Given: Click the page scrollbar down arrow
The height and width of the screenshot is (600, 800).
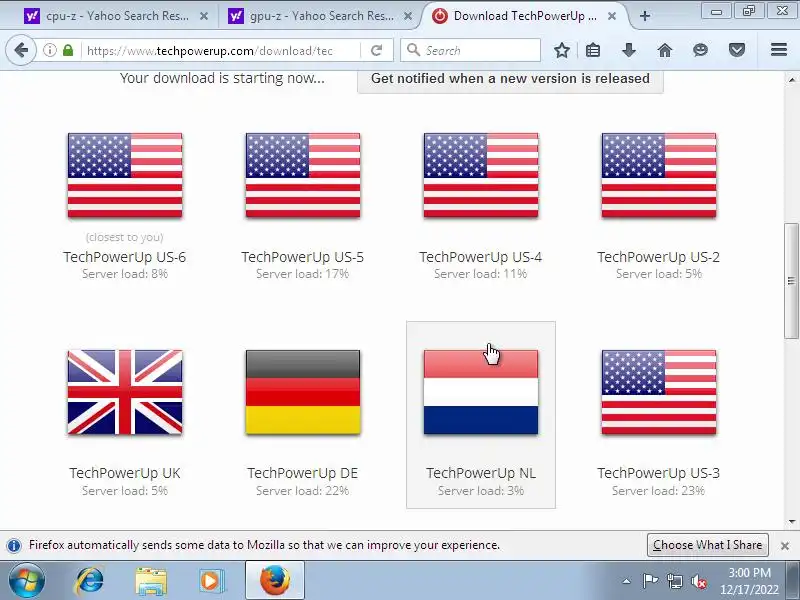Looking at the screenshot, I should [x=791, y=521].
